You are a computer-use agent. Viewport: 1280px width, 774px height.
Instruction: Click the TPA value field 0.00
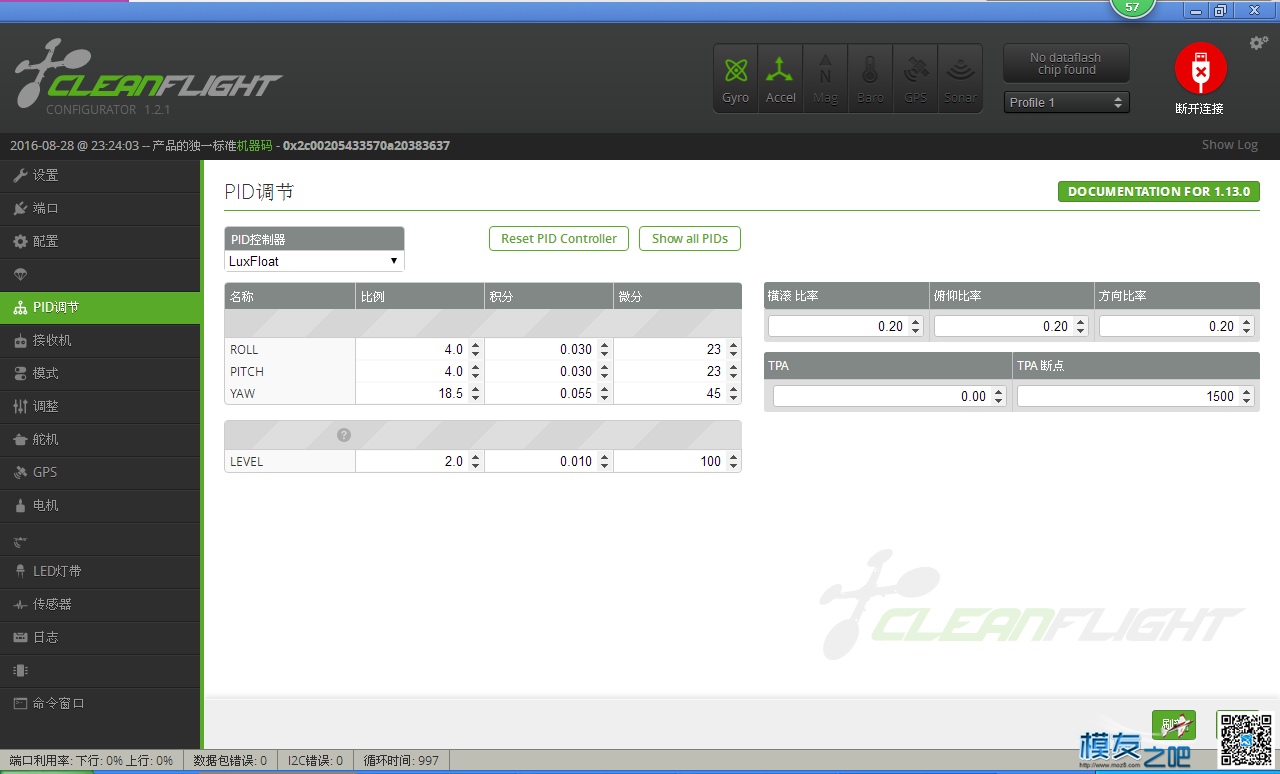[889, 396]
